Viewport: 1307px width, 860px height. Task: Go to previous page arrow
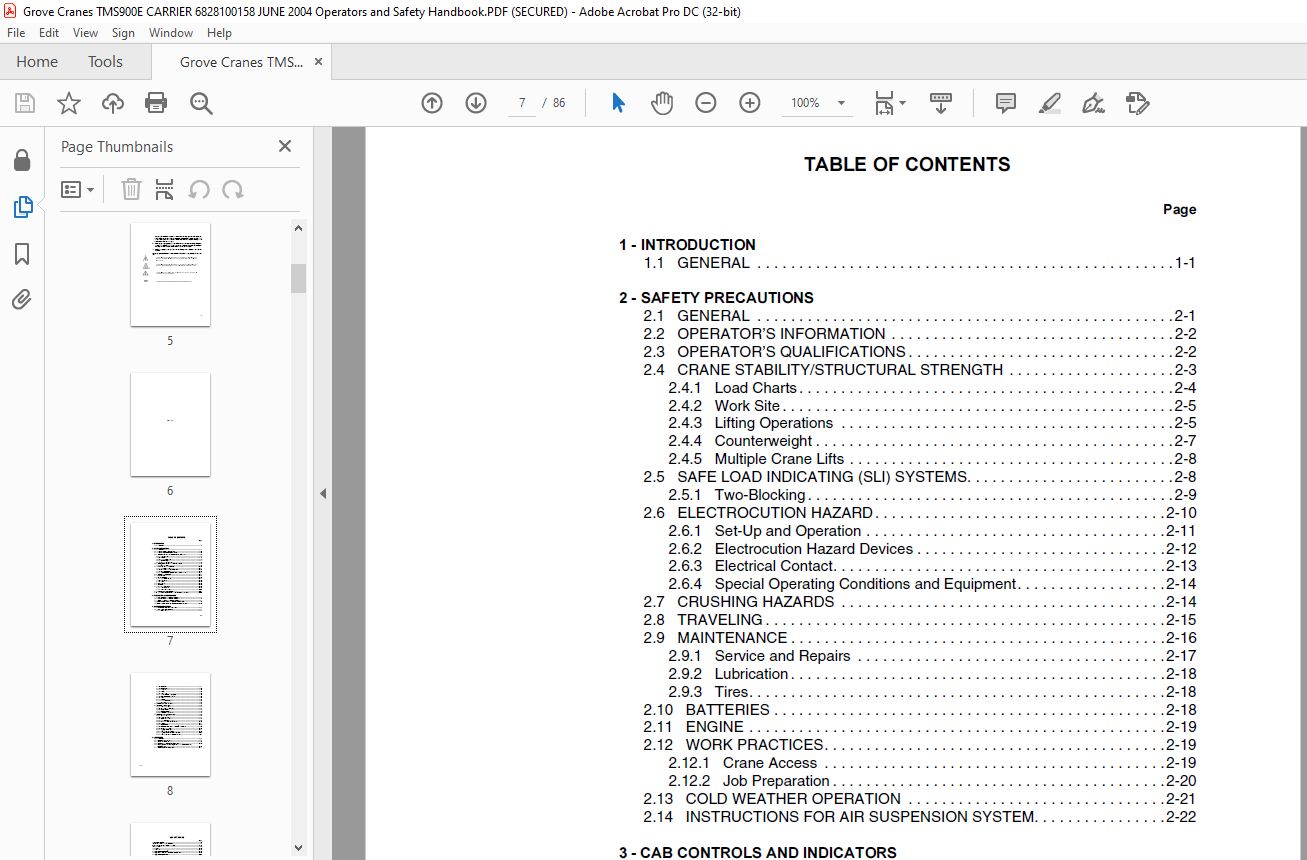click(432, 103)
